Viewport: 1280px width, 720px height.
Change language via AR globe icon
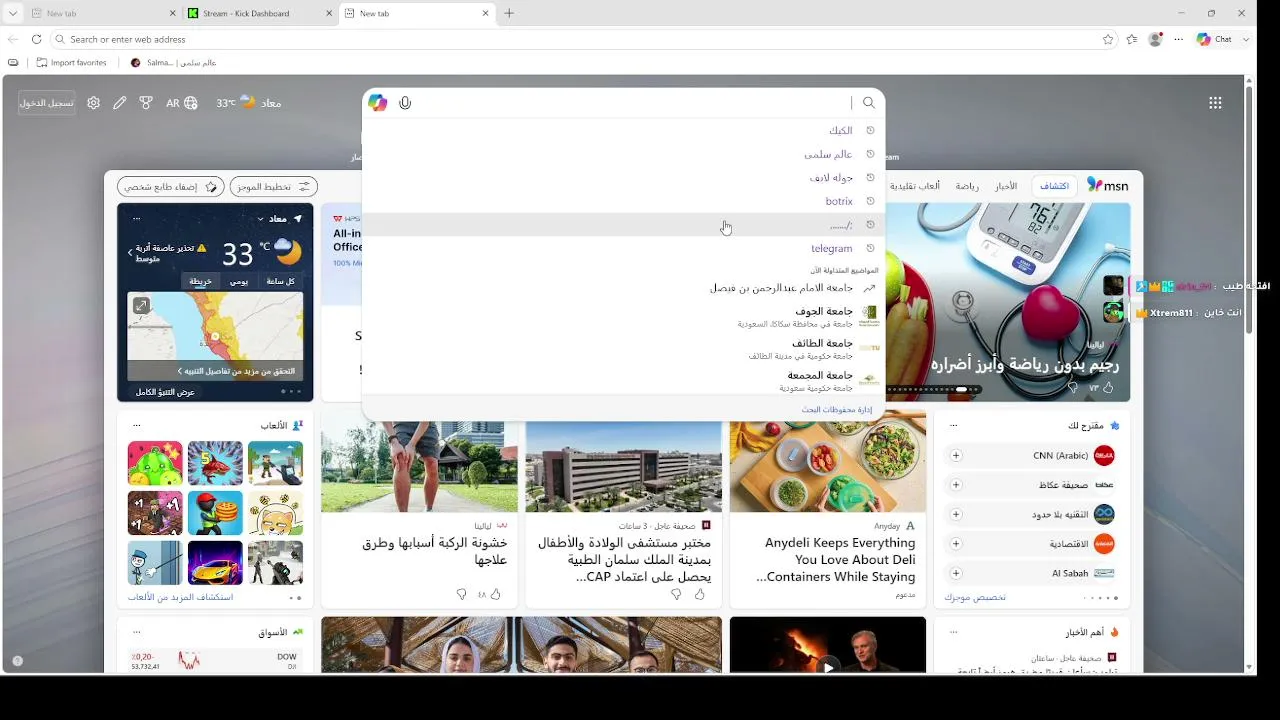(x=182, y=102)
